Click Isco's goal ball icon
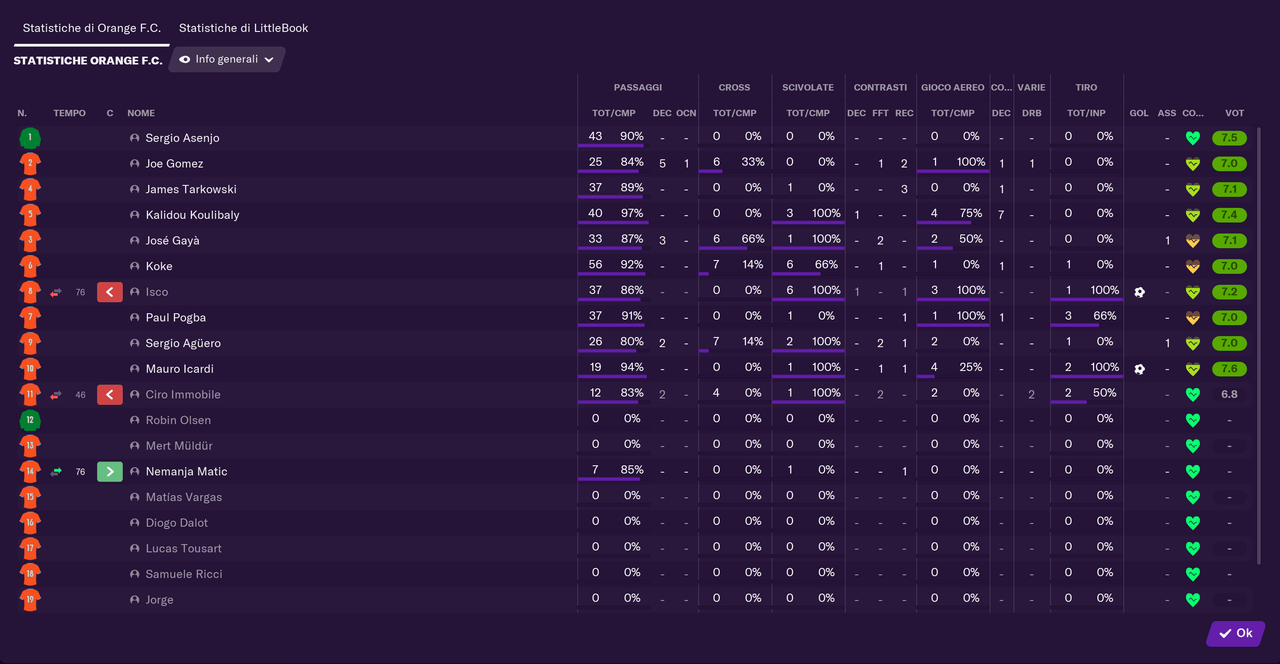 click(x=1139, y=292)
